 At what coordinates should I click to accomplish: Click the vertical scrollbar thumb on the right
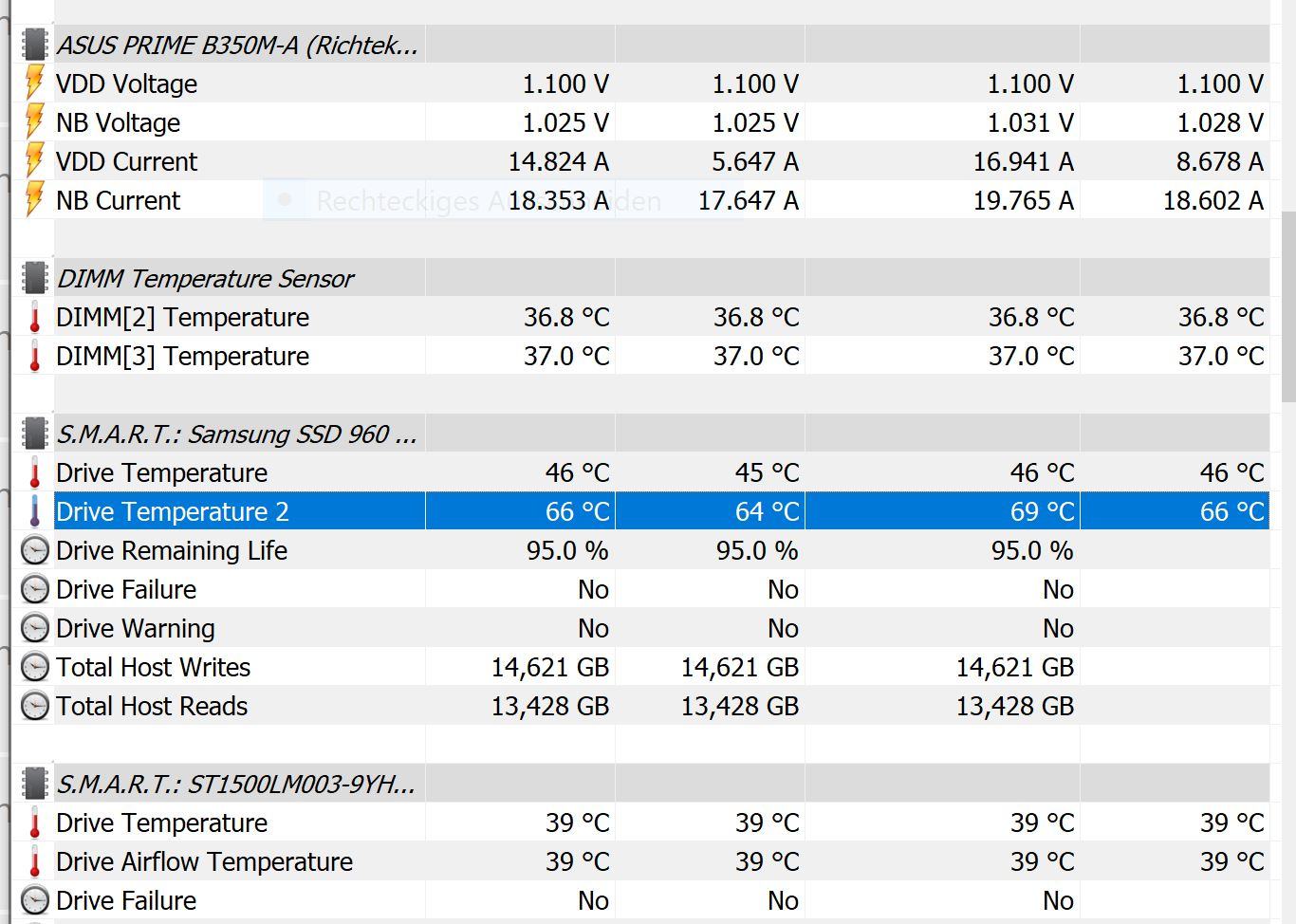click(x=1287, y=305)
